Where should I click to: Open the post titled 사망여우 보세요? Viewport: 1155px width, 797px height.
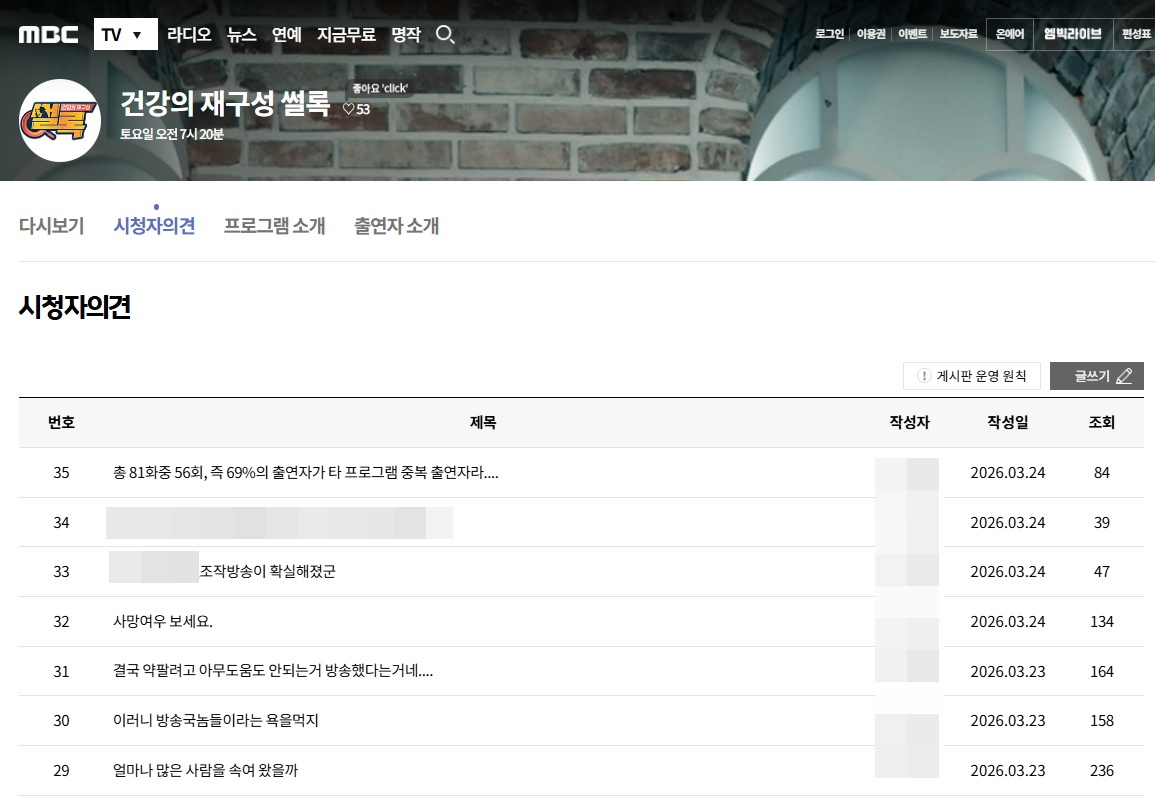coord(163,622)
